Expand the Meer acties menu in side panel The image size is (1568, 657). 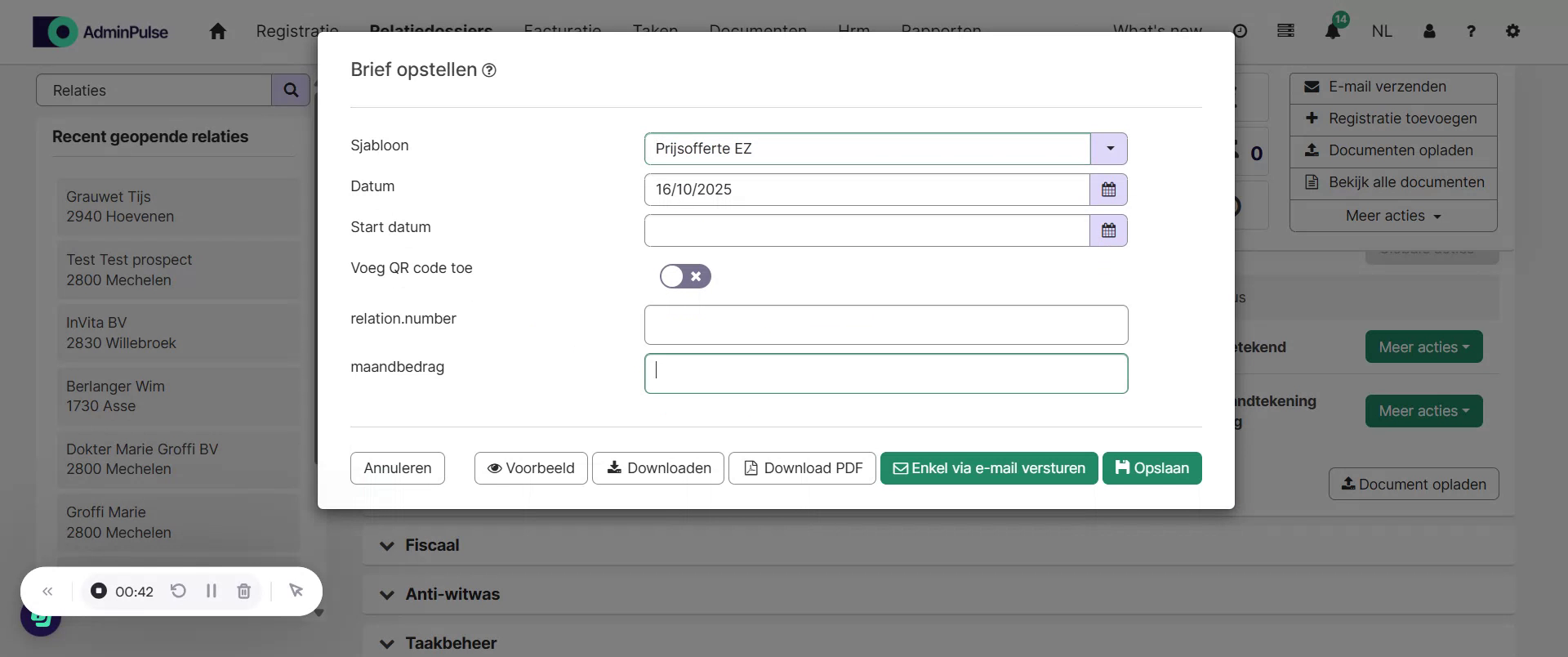pos(1393,216)
